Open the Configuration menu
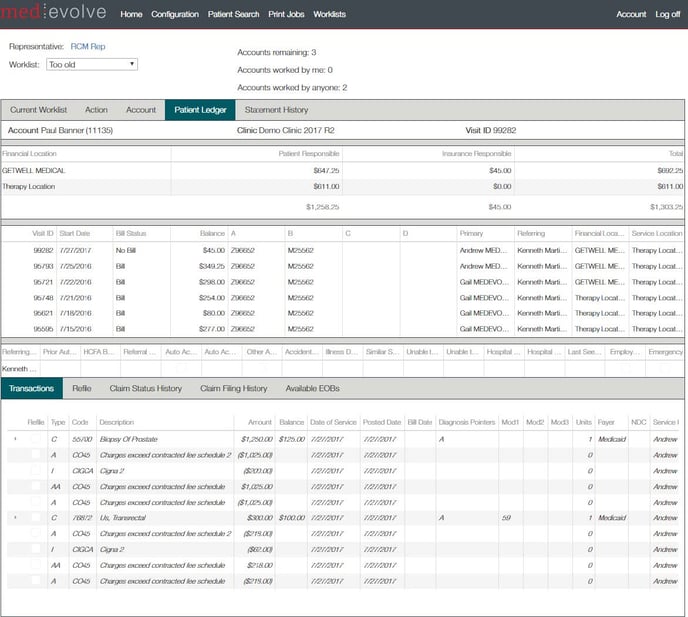 click(x=175, y=15)
